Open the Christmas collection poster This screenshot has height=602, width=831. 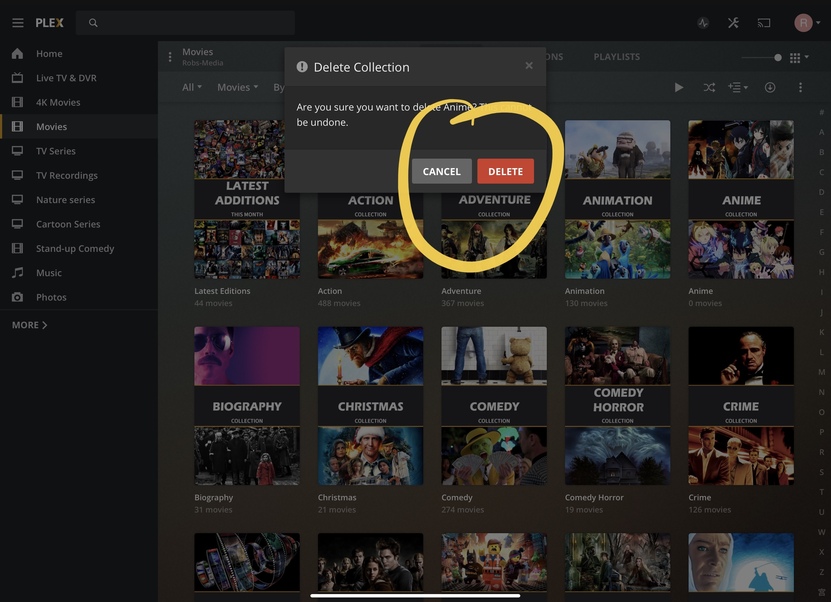370,406
